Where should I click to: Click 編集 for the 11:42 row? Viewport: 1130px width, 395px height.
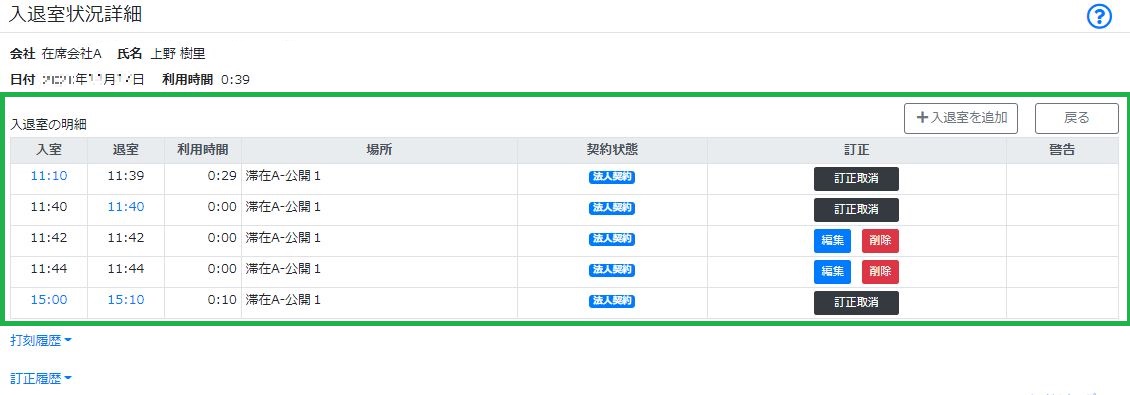pyautogui.click(x=832, y=241)
